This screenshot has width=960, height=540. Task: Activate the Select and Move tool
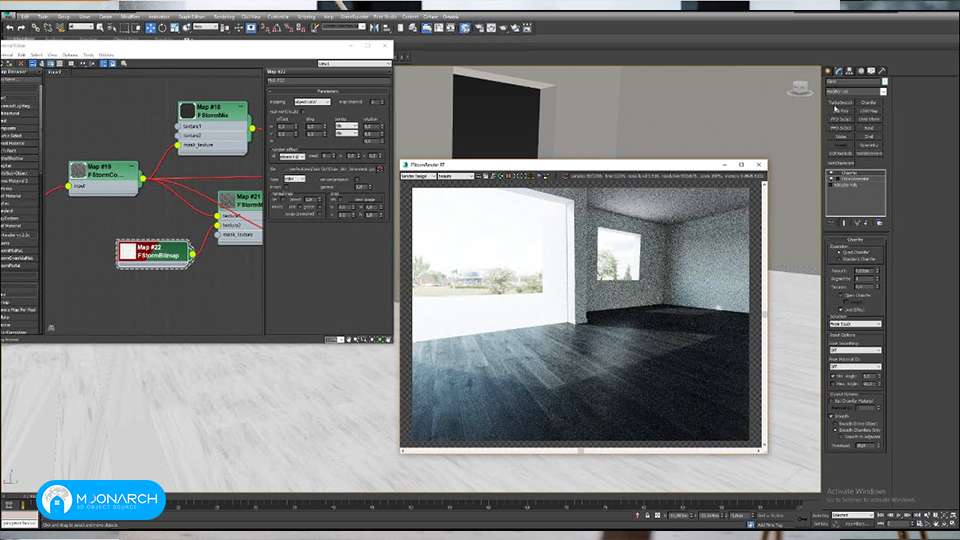(x=150, y=28)
